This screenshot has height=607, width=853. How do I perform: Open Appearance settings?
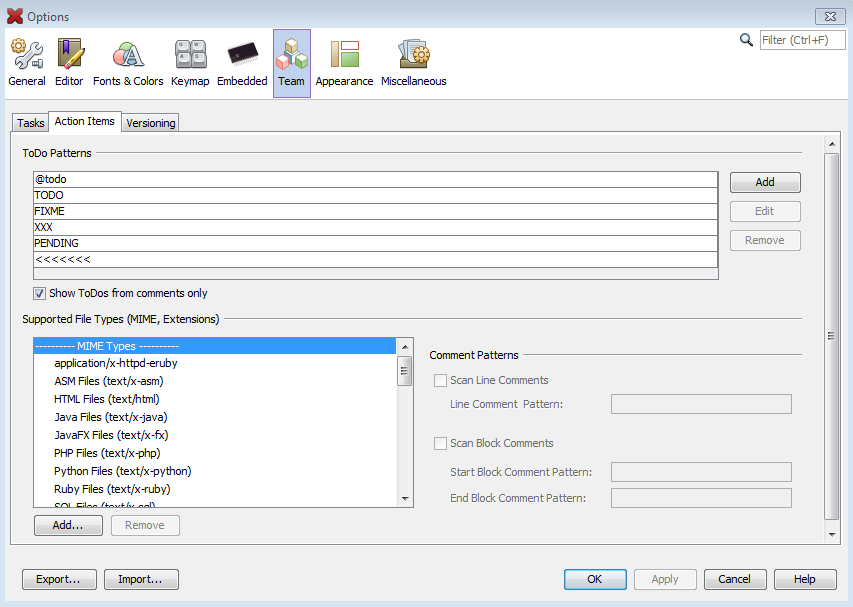344,63
